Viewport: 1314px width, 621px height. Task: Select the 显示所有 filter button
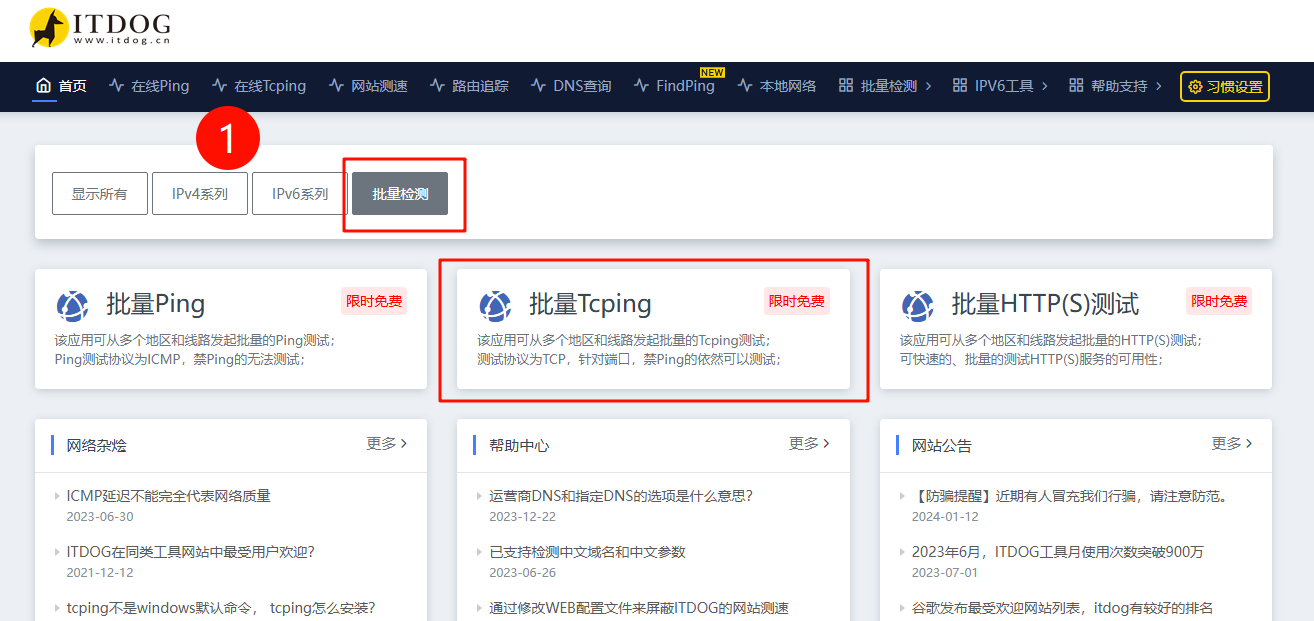point(100,194)
